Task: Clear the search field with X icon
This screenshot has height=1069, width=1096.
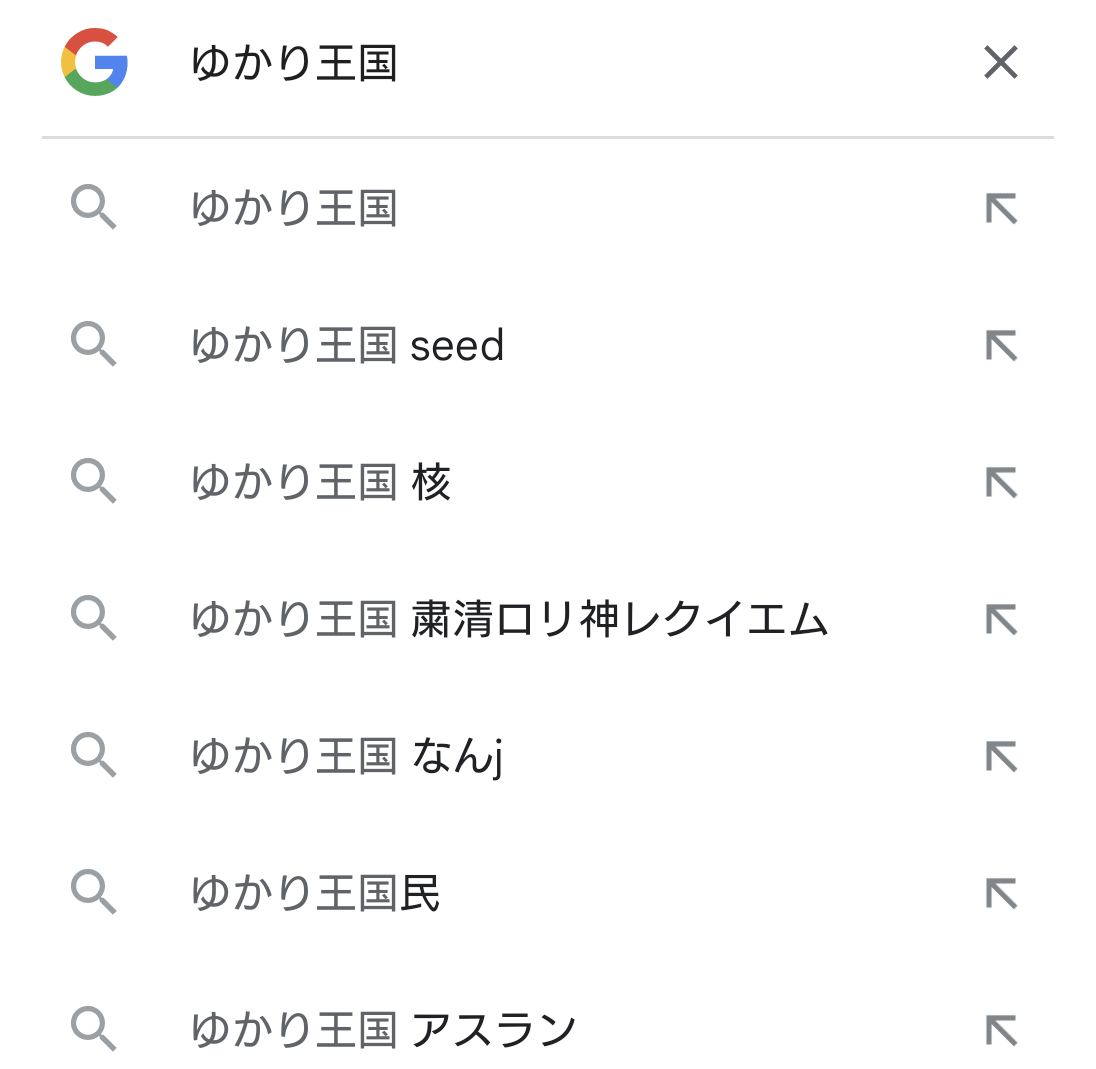Action: 1000,63
